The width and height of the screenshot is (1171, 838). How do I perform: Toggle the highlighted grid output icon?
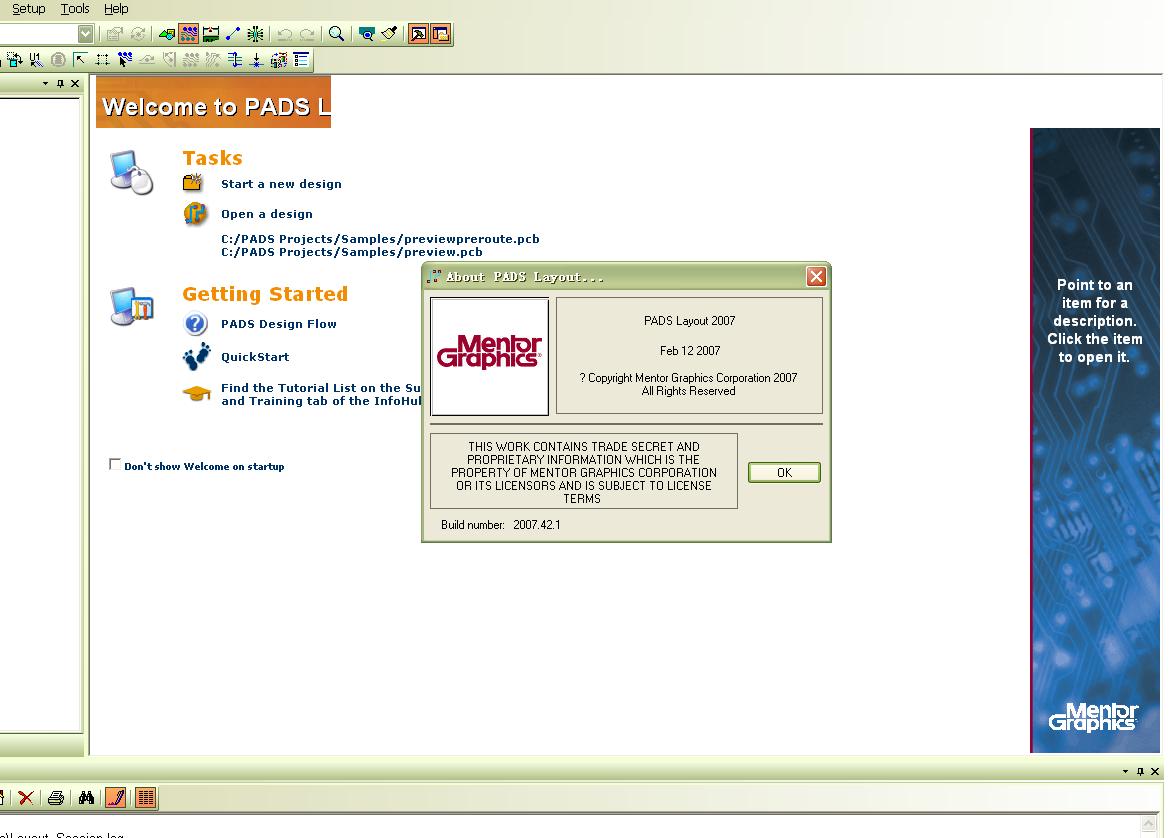(146, 798)
